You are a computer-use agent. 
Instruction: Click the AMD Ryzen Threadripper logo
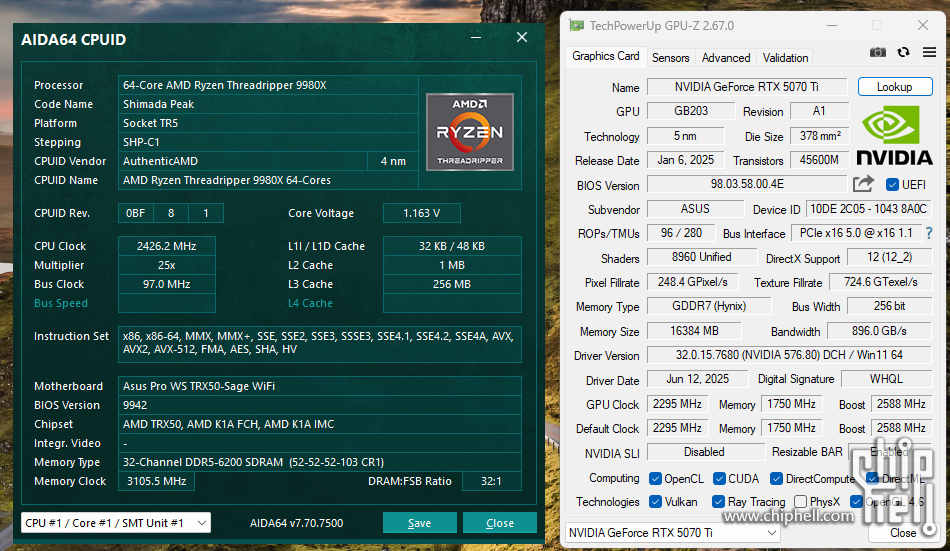[x=470, y=132]
